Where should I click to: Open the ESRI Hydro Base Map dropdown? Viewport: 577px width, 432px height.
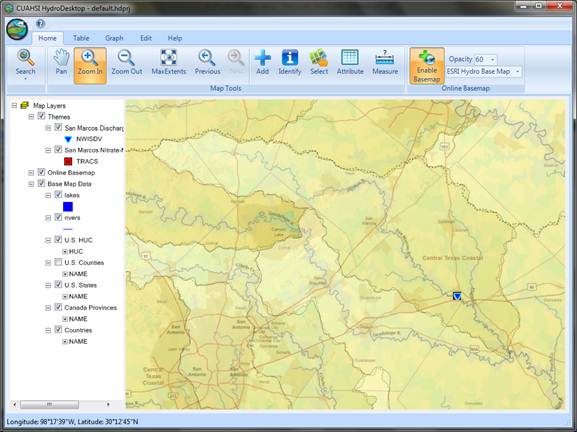coord(517,71)
